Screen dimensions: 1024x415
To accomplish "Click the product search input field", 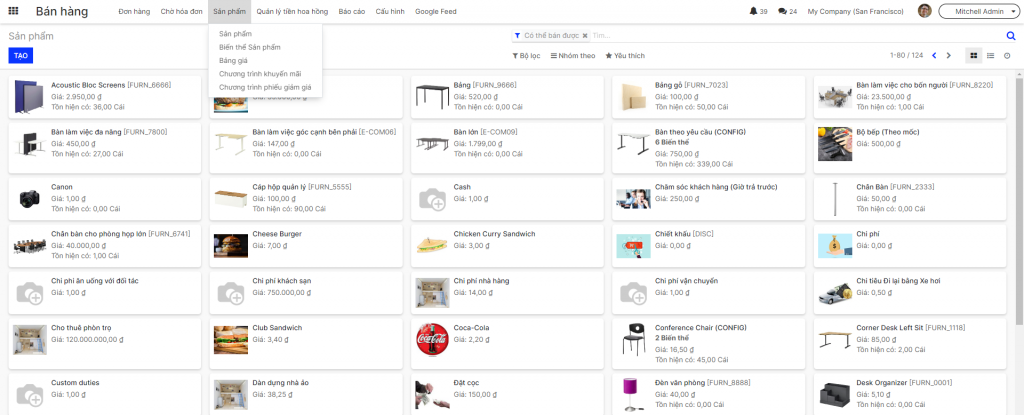I will point(797,36).
